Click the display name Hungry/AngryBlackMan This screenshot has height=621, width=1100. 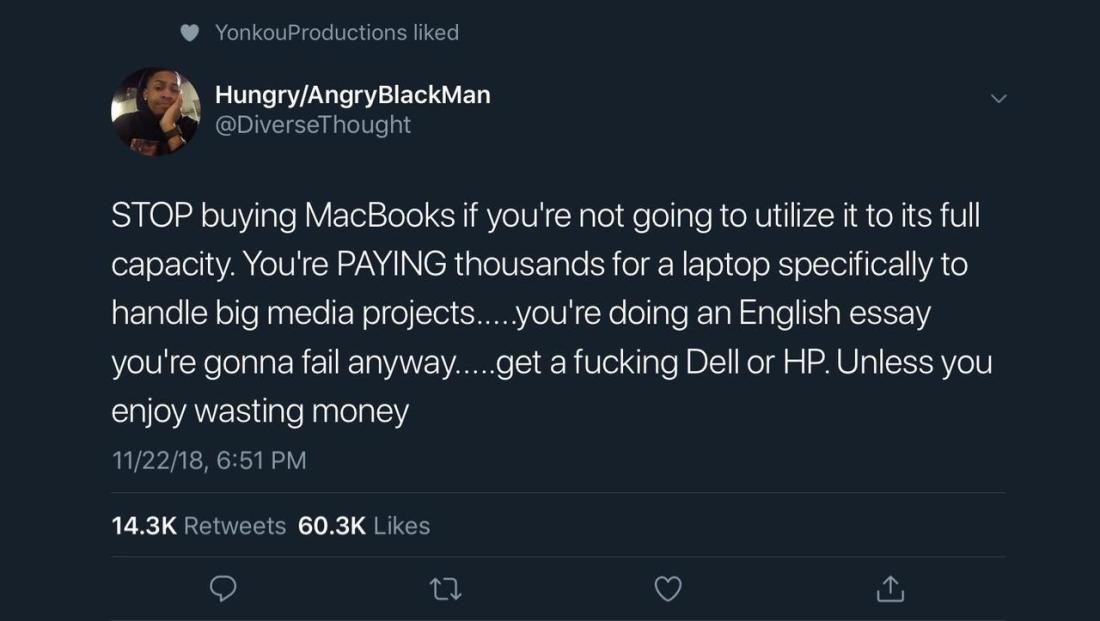[x=352, y=95]
